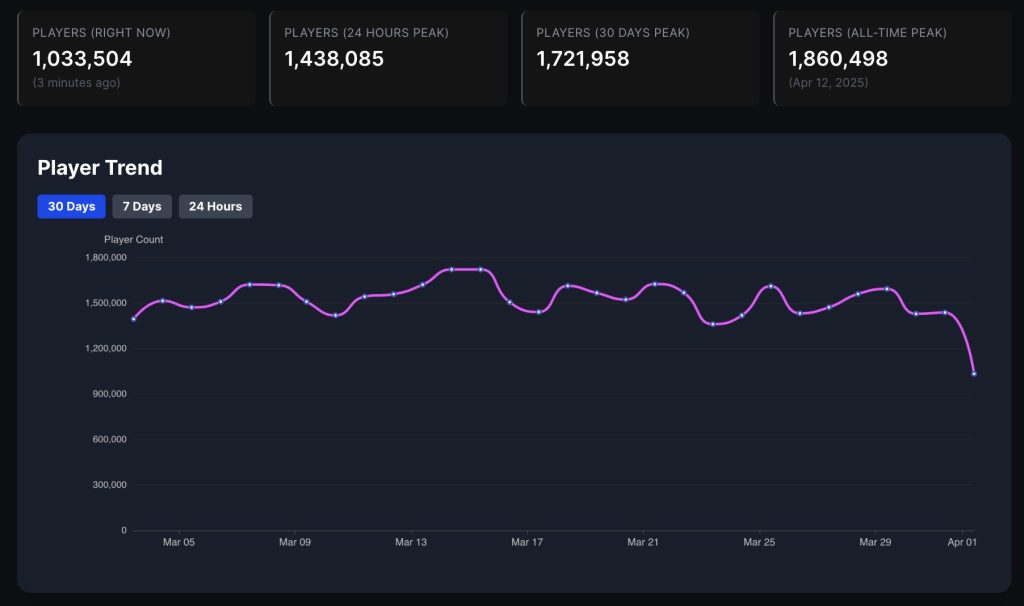Click the Mar 17 axis label
The width and height of the screenshot is (1024, 606).
tap(527, 542)
